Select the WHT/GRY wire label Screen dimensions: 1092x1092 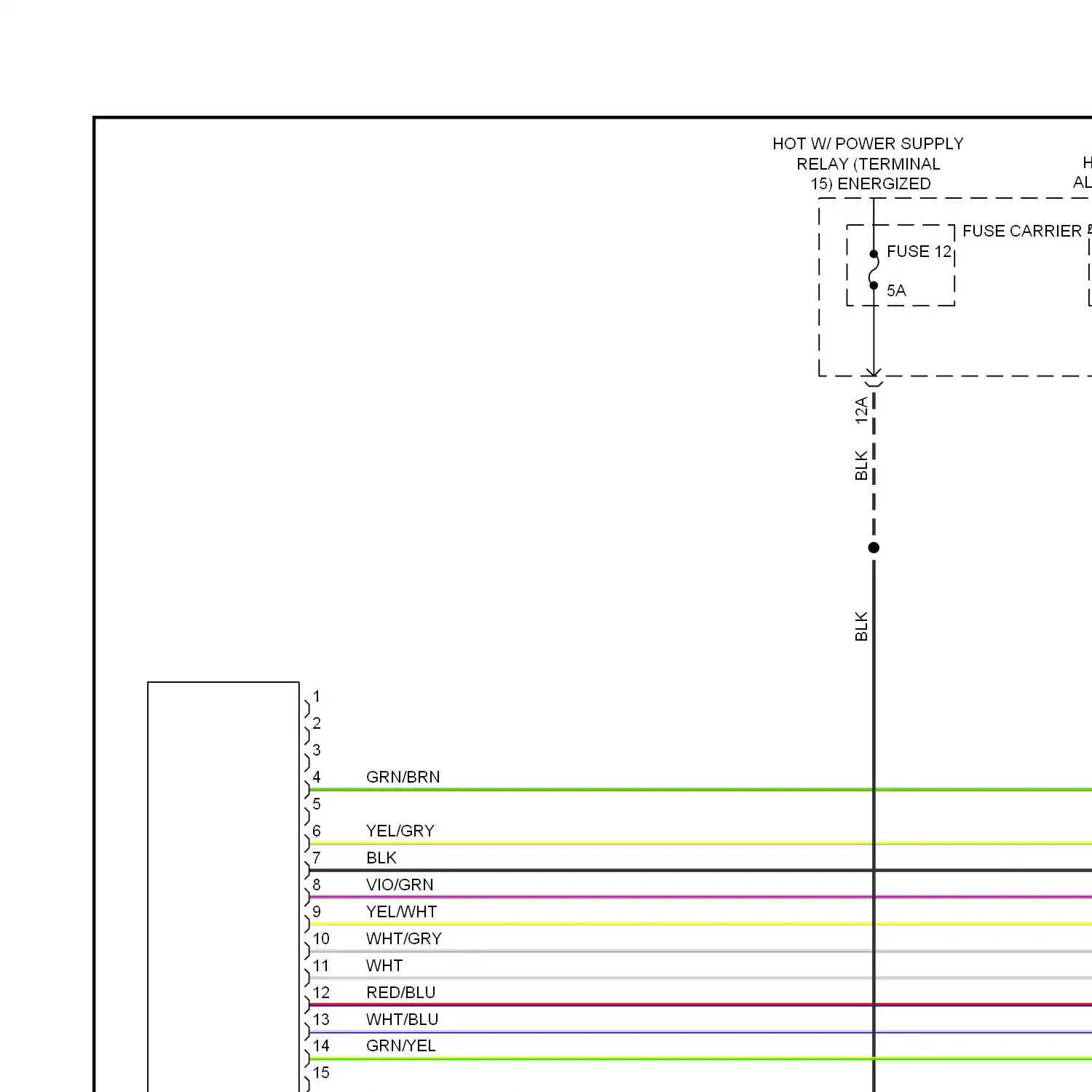click(403, 938)
